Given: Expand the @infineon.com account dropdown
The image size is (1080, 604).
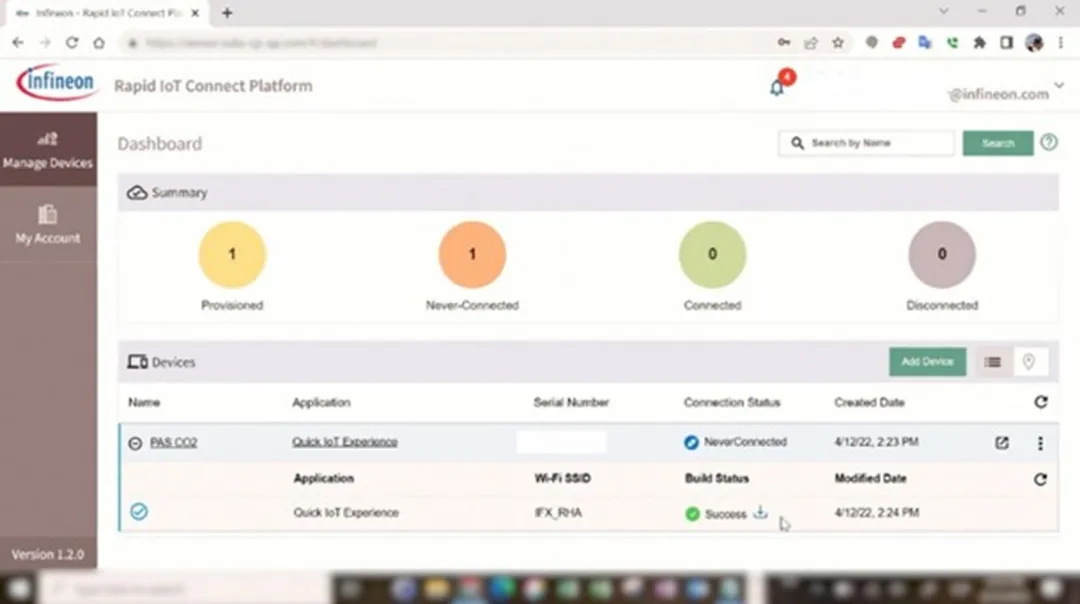Looking at the screenshot, I should [1059, 86].
